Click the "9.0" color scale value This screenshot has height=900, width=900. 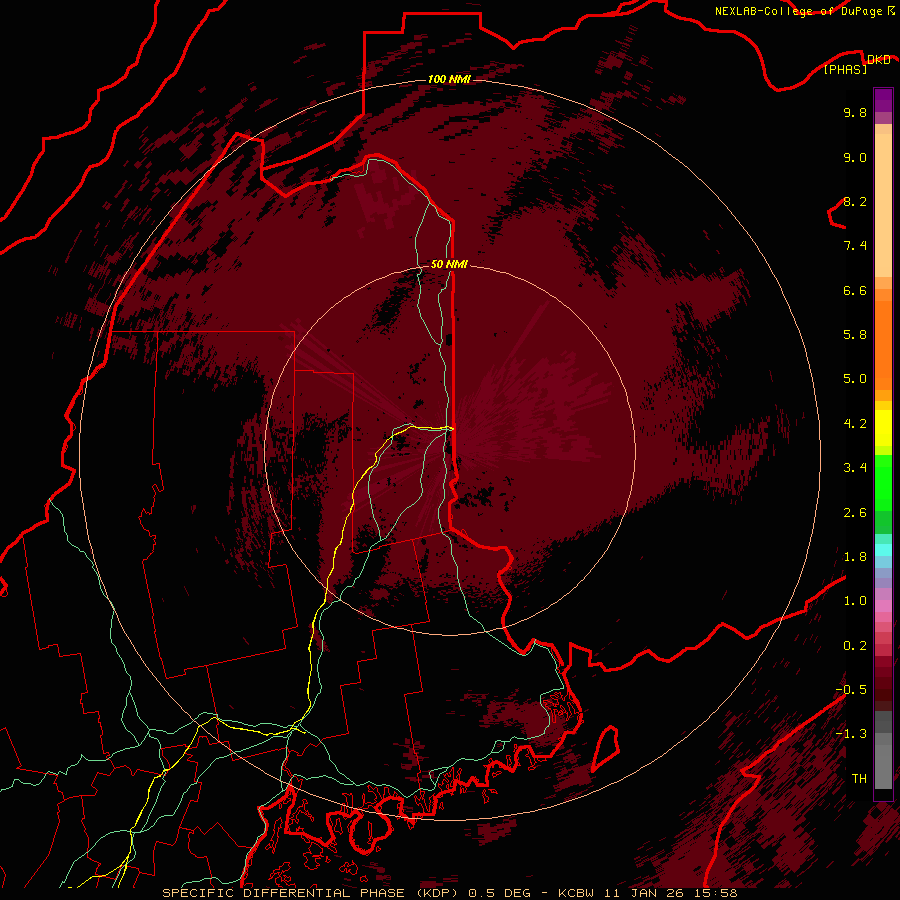pos(855,157)
